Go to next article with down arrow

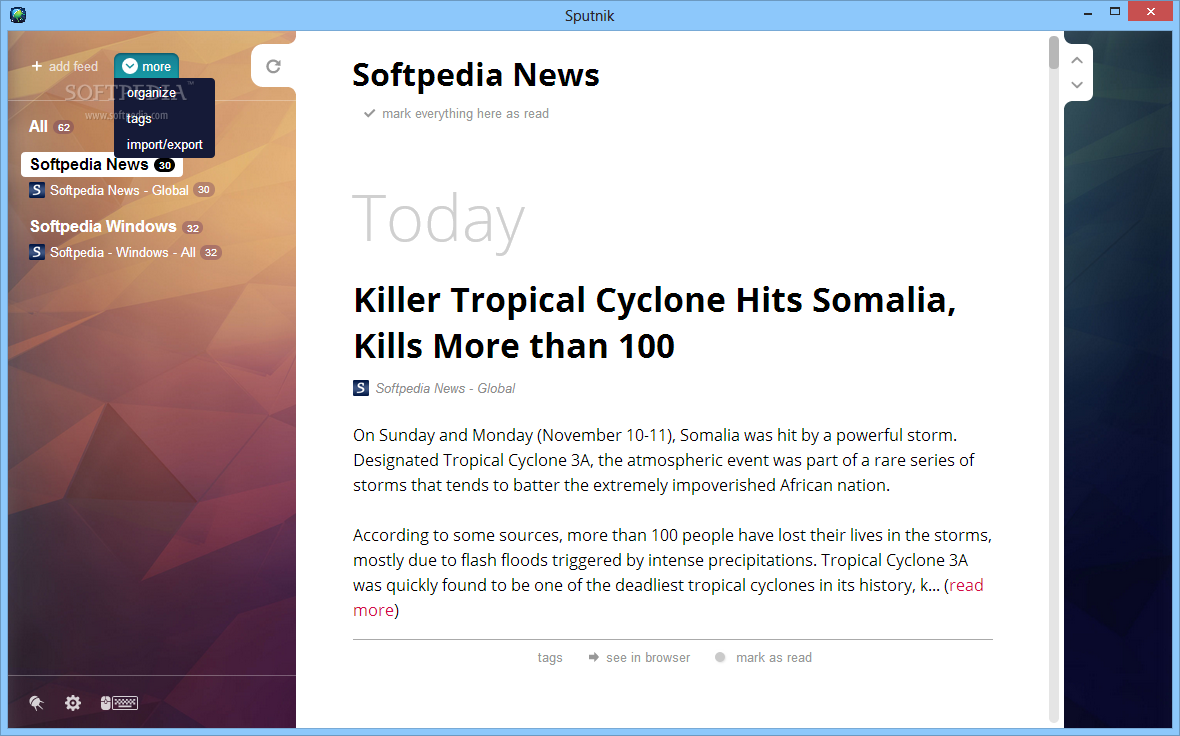[1077, 85]
